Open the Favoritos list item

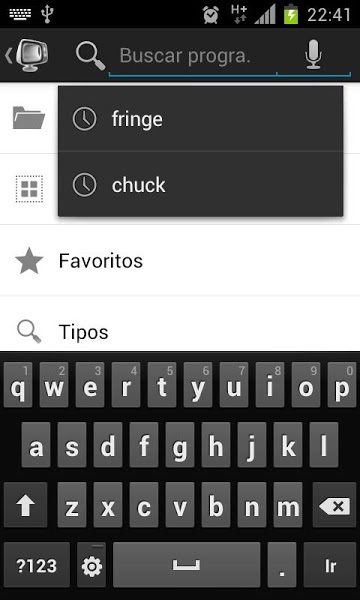pos(180,261)
